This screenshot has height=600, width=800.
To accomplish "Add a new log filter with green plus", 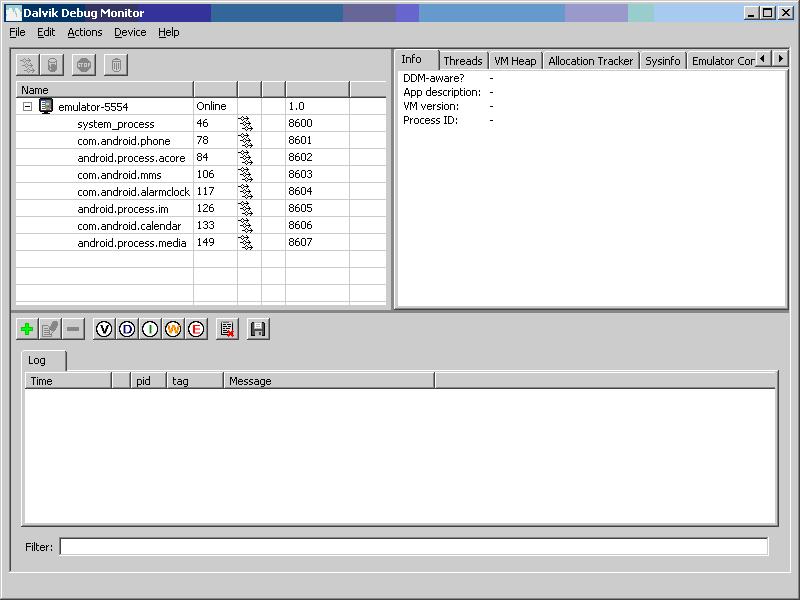I will click(x=27, y=329).
